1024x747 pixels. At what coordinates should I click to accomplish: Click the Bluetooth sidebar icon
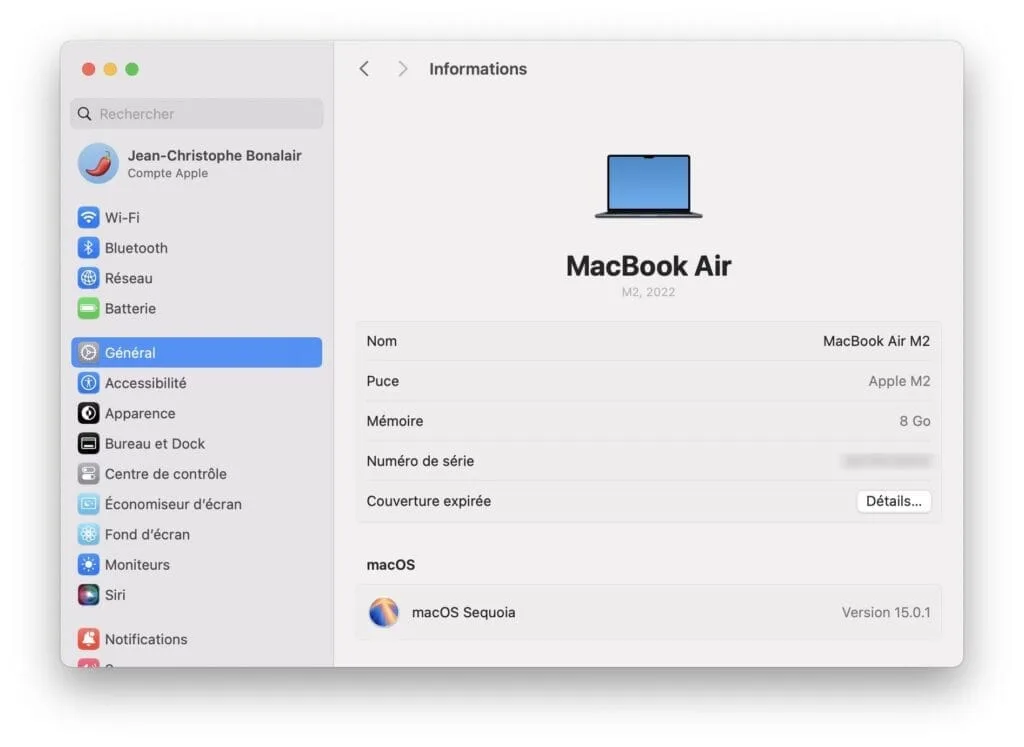(x=88, y=247)
